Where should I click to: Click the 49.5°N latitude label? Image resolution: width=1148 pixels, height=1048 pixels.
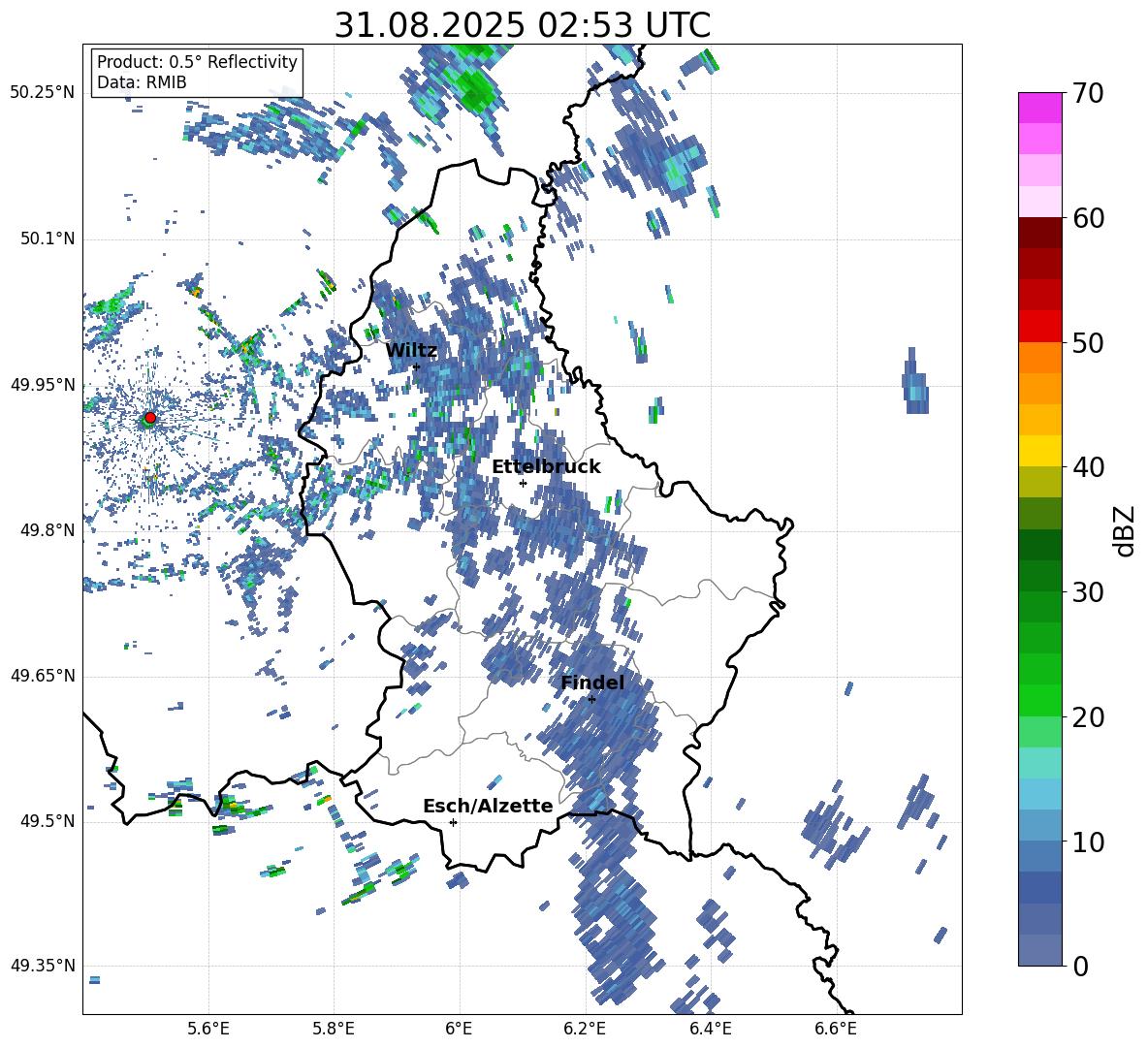point(47,821)
